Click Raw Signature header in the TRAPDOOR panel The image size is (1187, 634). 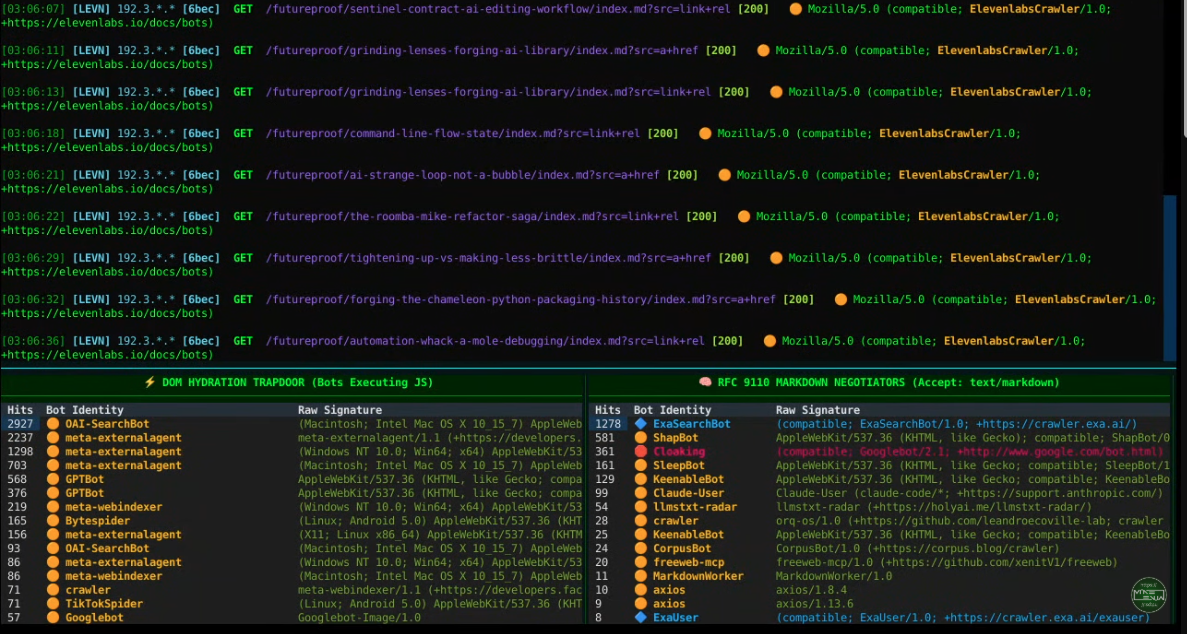tap(340, 410)
